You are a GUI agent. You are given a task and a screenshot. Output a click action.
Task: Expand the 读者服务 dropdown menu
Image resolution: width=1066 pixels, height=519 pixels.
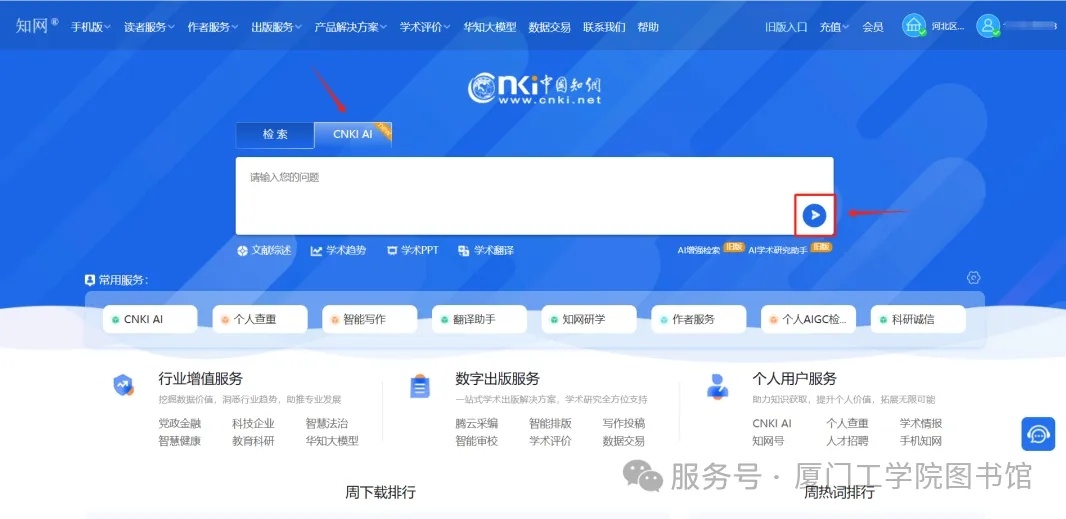pos(149,27)
